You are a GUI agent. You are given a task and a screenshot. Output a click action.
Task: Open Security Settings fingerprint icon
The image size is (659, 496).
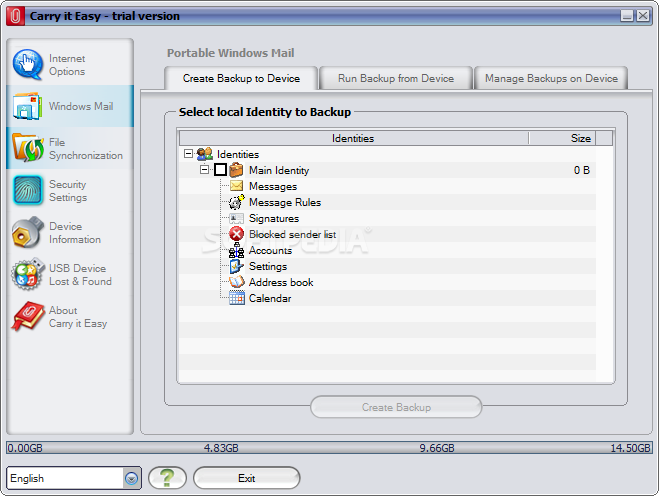28,190
